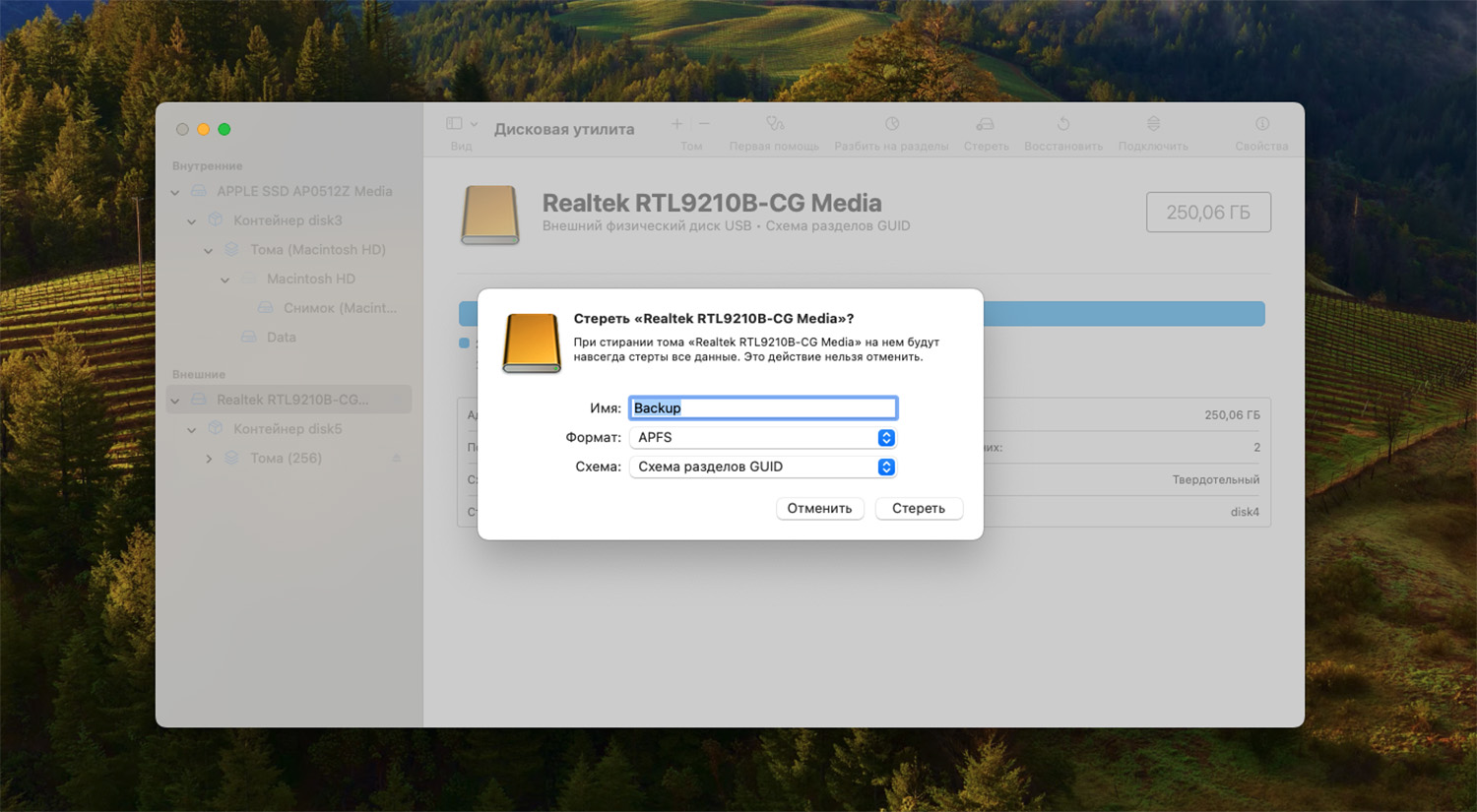This screenshot has width=1477, height=812.
Task: Click the Имя field containing Backup
Action: (x=763, y=408)
